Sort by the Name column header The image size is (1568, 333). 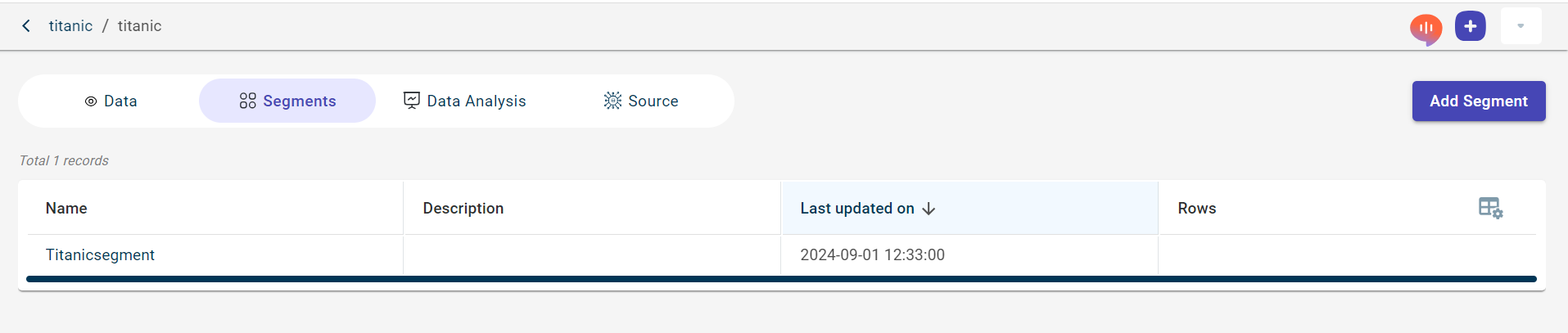click(x=66, y=209)
